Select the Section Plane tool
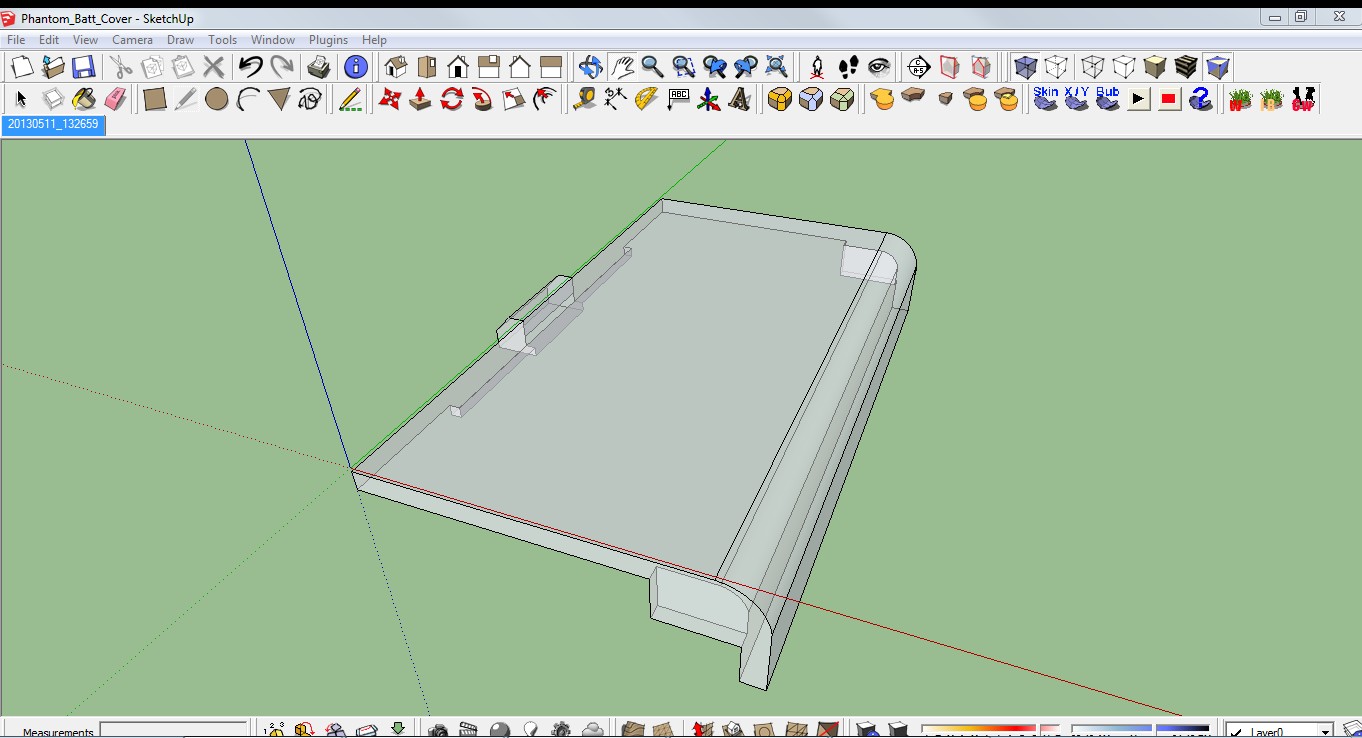The width and height of the screenshot is (1362, 738). tap(919, 67)
